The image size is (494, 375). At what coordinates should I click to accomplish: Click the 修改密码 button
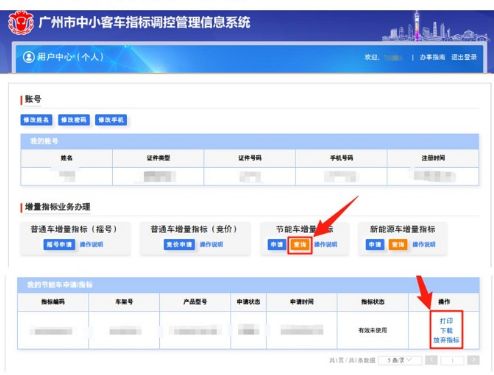pos(74,120)
